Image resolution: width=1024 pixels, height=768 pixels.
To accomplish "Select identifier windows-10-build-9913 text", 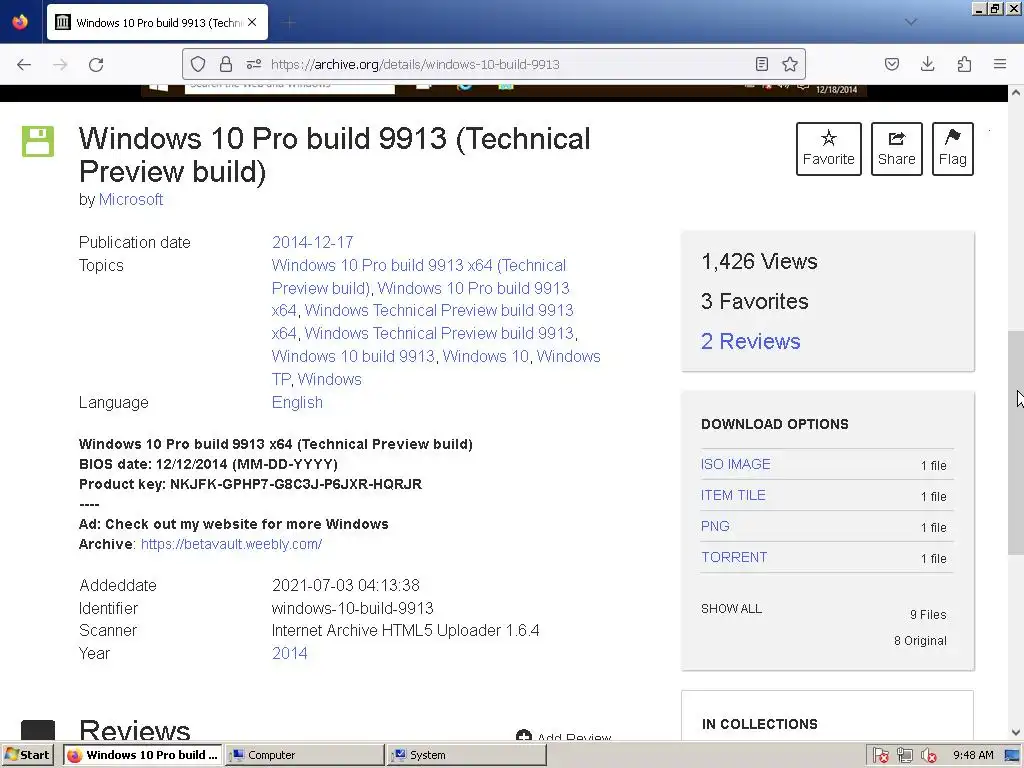I will tap(353, 609).
